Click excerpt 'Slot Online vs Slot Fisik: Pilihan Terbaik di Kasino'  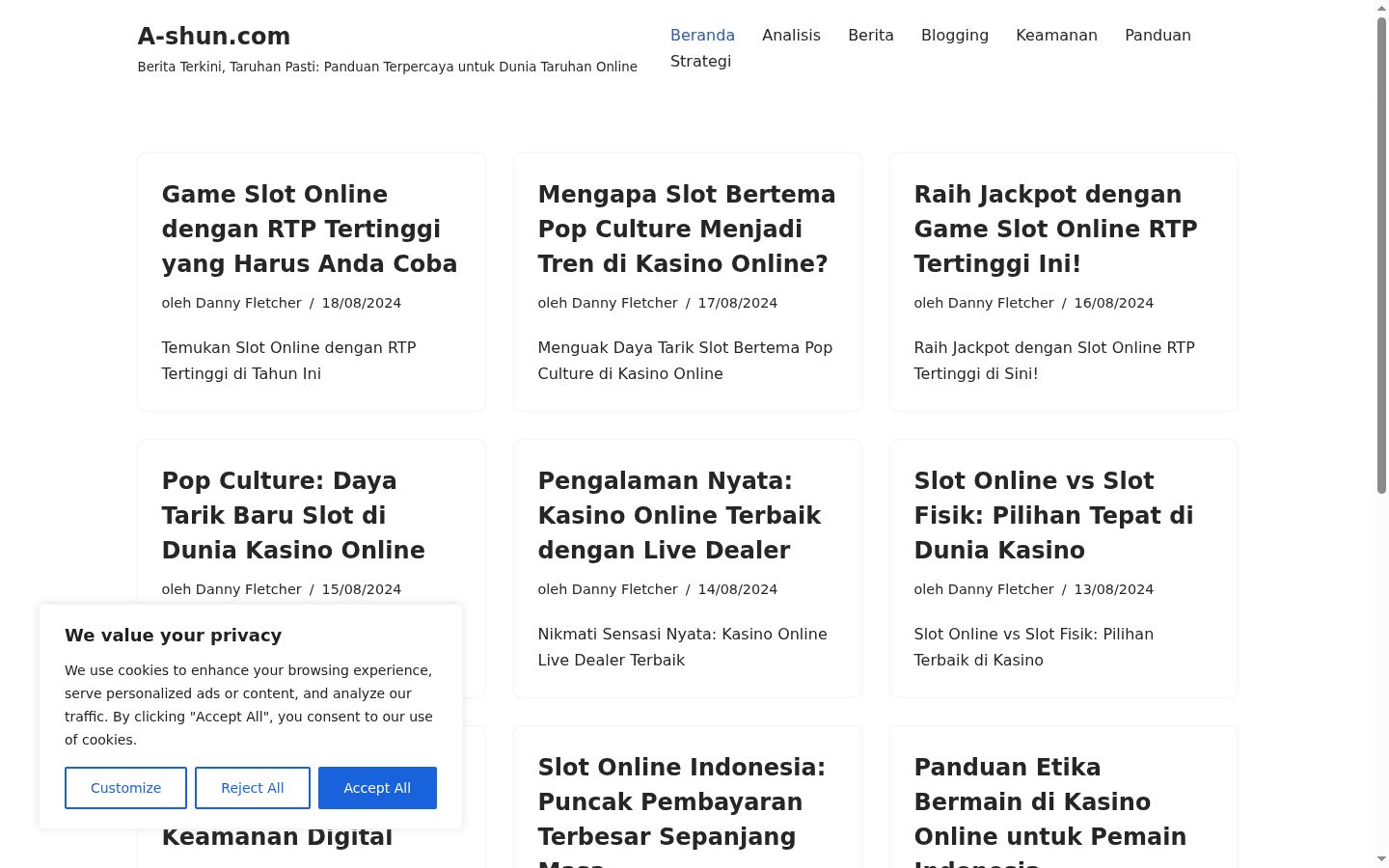[x=1034, y=647]
